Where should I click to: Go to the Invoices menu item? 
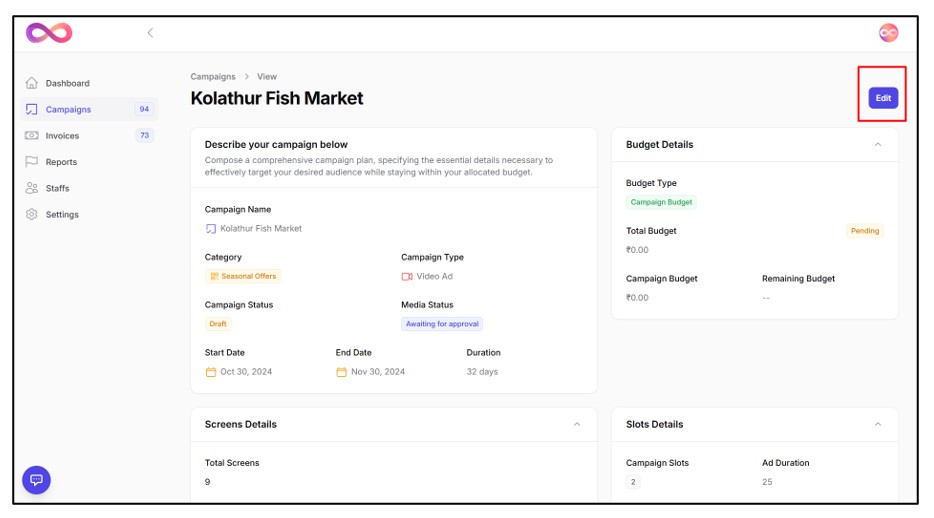tap(62, 136)
